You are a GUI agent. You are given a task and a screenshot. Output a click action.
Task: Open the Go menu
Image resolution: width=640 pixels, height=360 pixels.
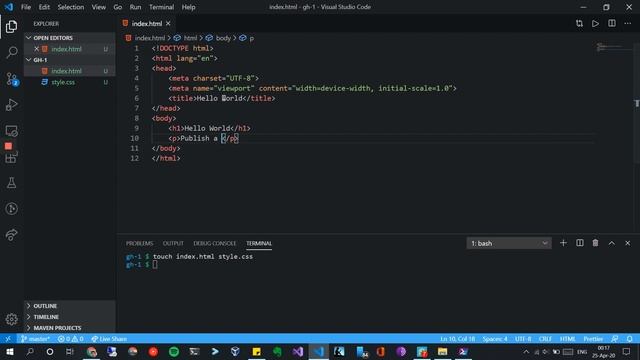tap(118, 7)
